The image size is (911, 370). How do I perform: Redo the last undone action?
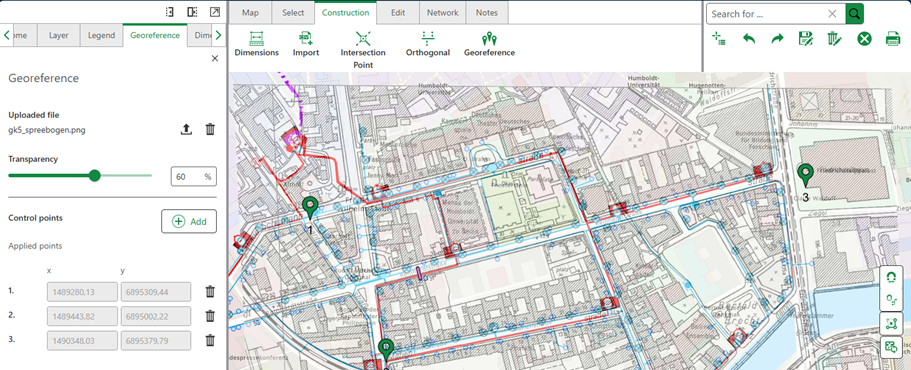click(777, 39)
